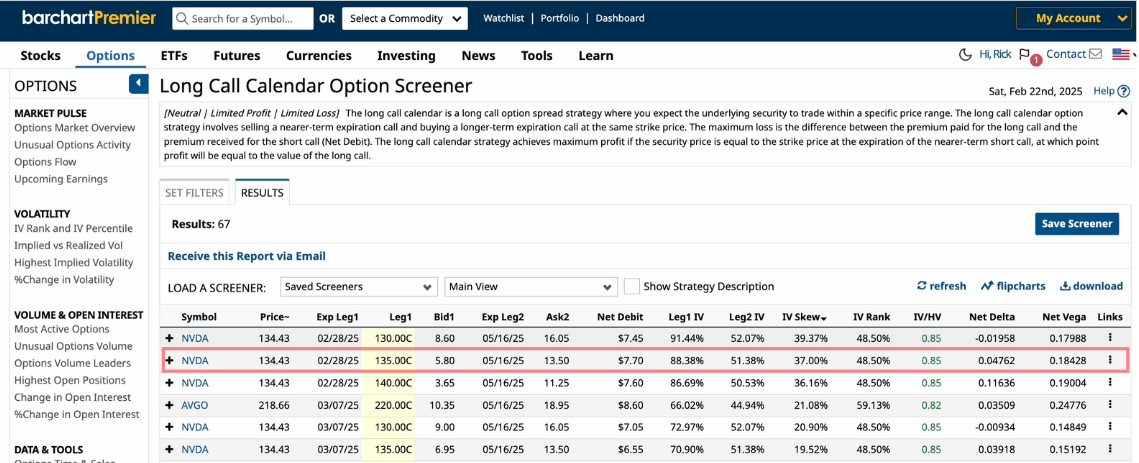Open Select a Commodity dropdown
The image size is (1139, 463).
click(x=404, y=19)
